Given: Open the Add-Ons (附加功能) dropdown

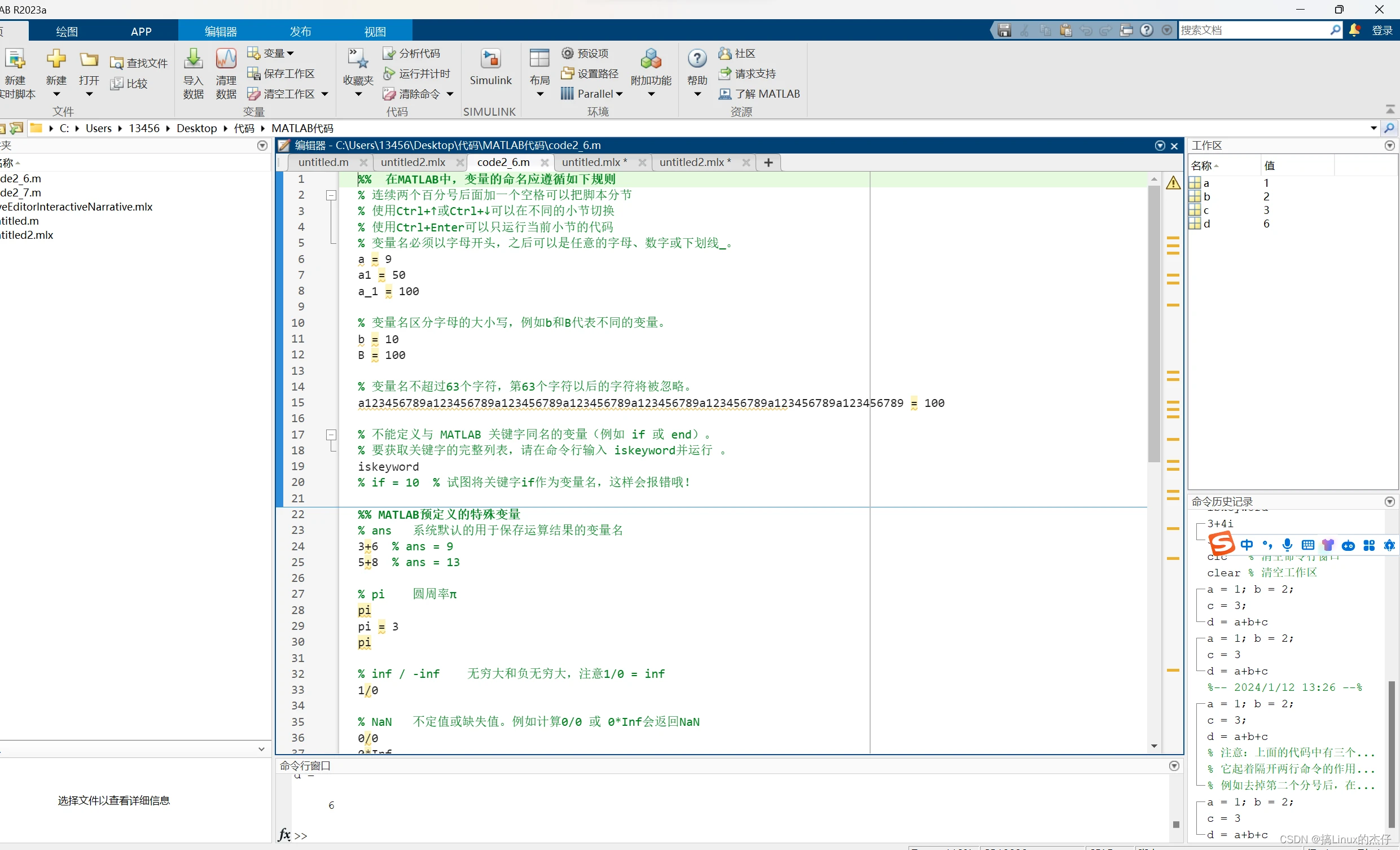Looking at the screenshot, I should coord(651,94).
